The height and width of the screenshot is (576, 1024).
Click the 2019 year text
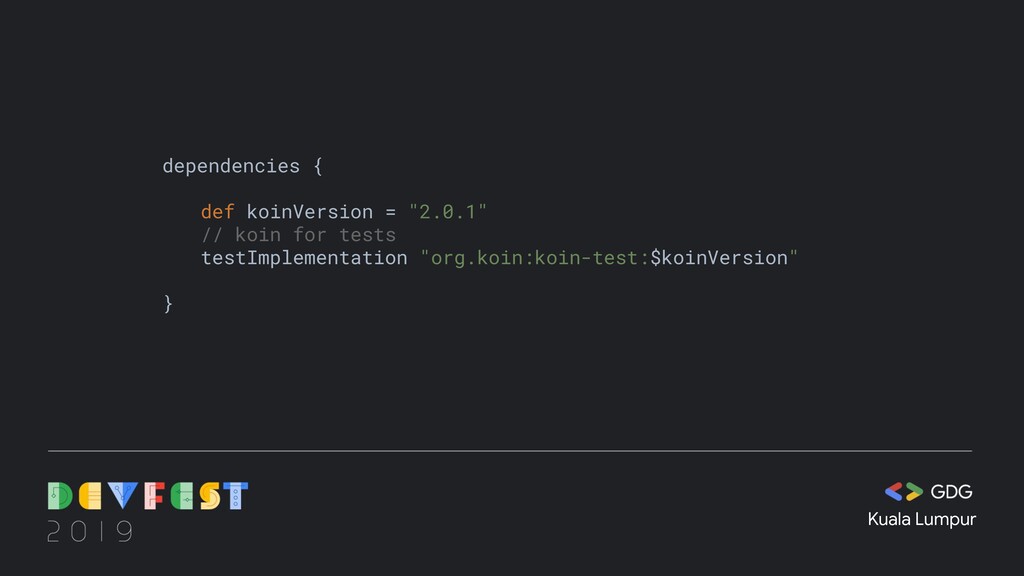(90, 532)
